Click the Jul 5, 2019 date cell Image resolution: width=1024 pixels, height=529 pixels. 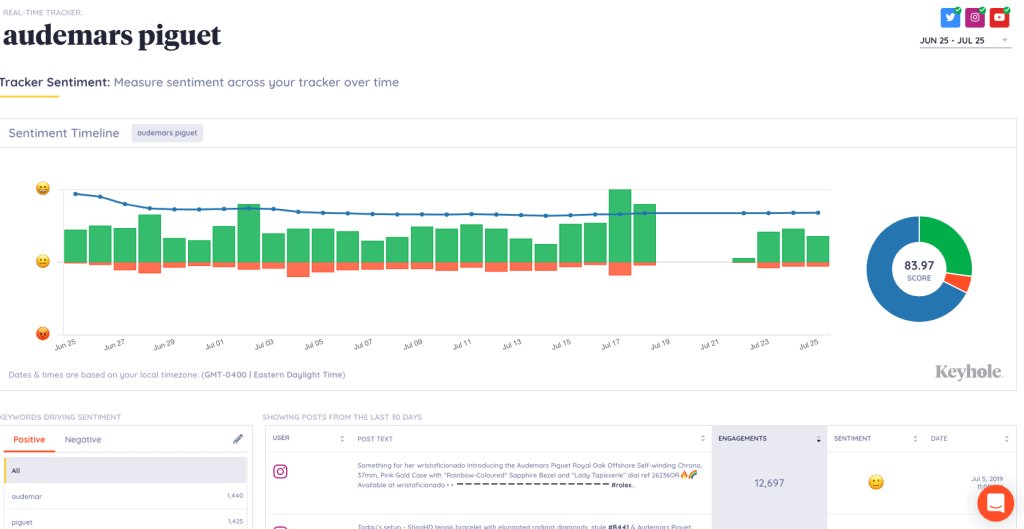pos(987,482)
